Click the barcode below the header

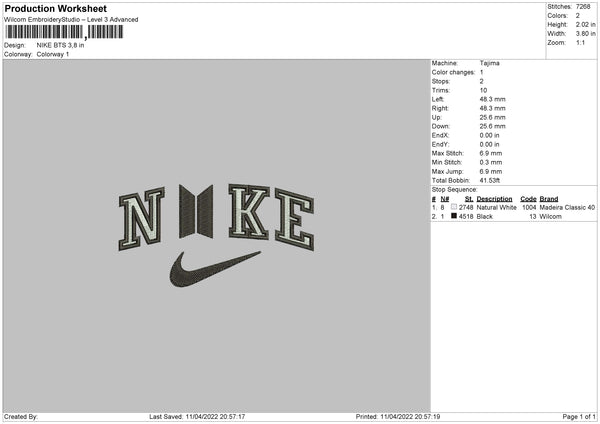click(x=64, y=32)
